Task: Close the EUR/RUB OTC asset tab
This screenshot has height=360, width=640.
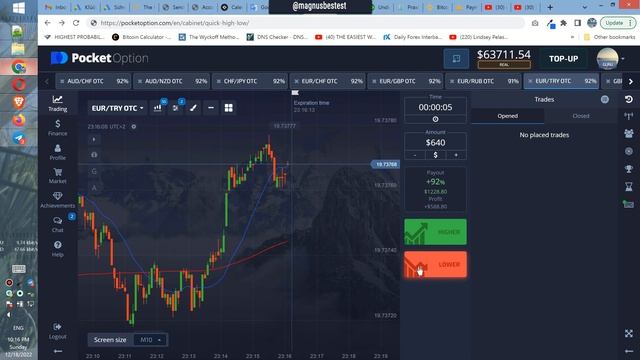Action: pyautogui.click(x=452, y=81)
